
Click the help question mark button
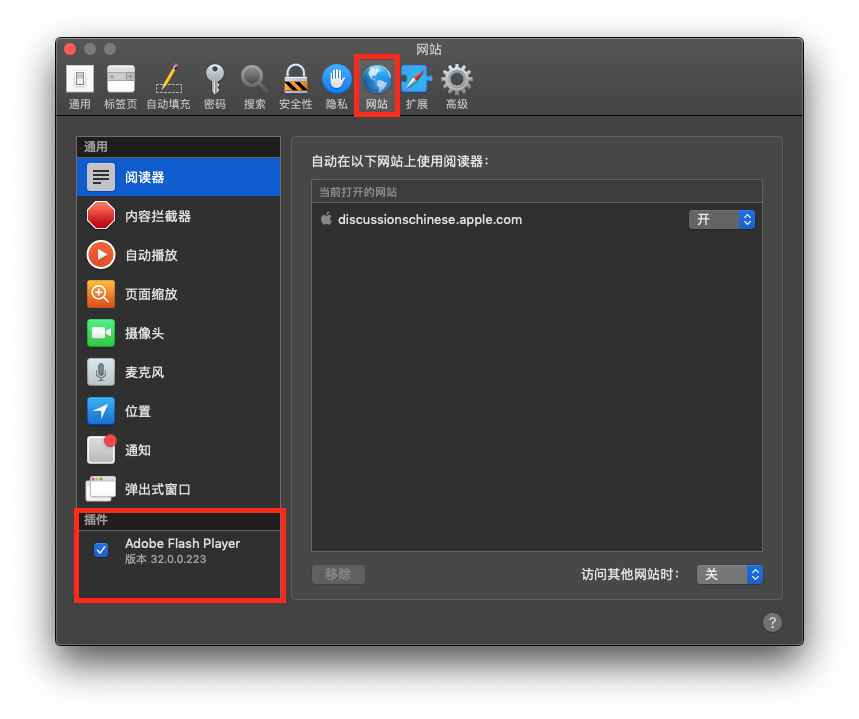point(772,622)
